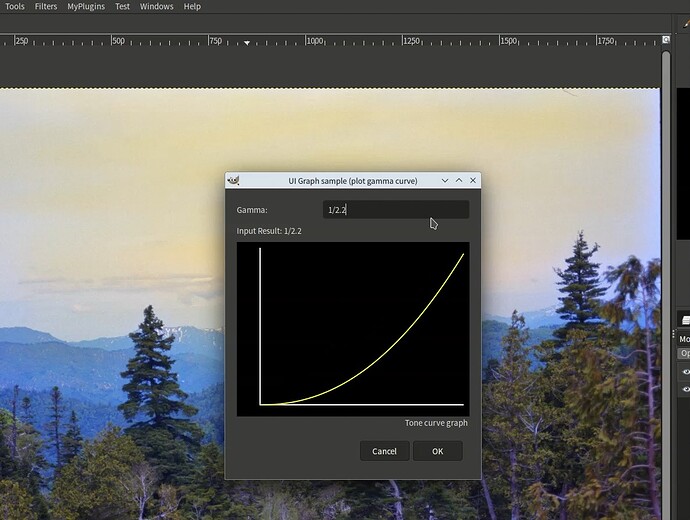
Task: Grab the dotted dock panel handle
Action: [x=673, y=334]
